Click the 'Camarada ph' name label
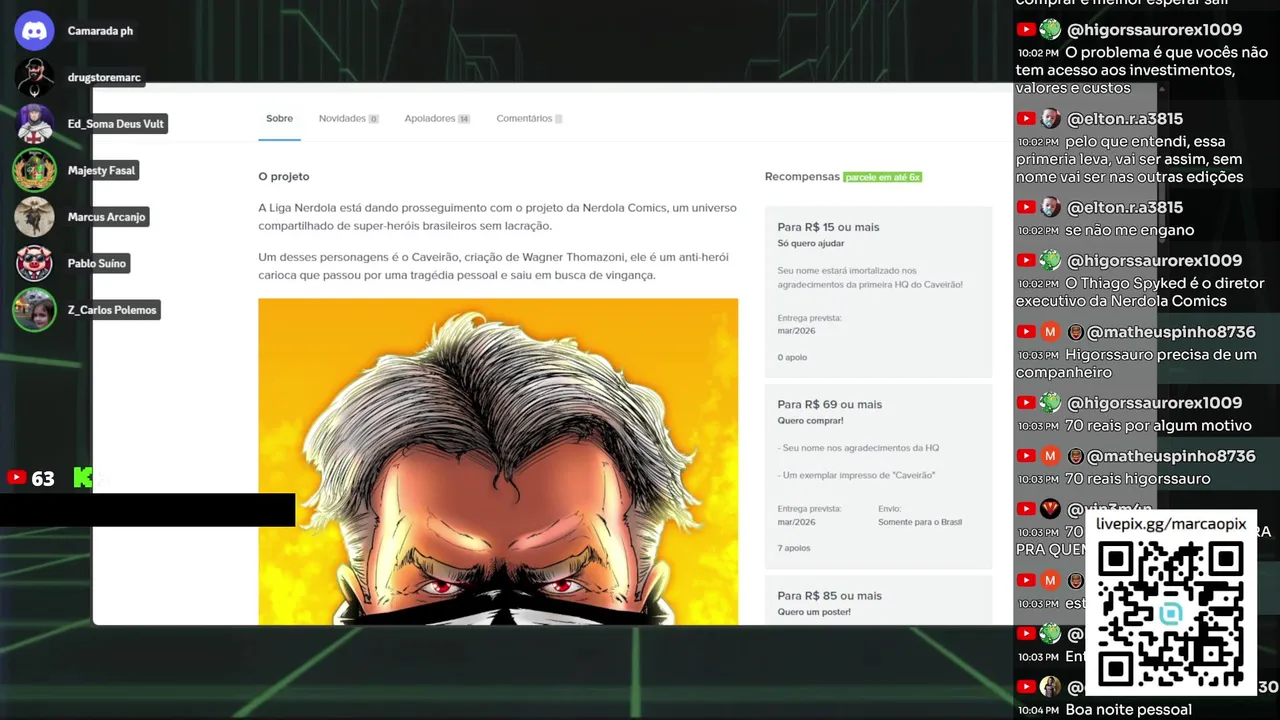 [100, 31]
